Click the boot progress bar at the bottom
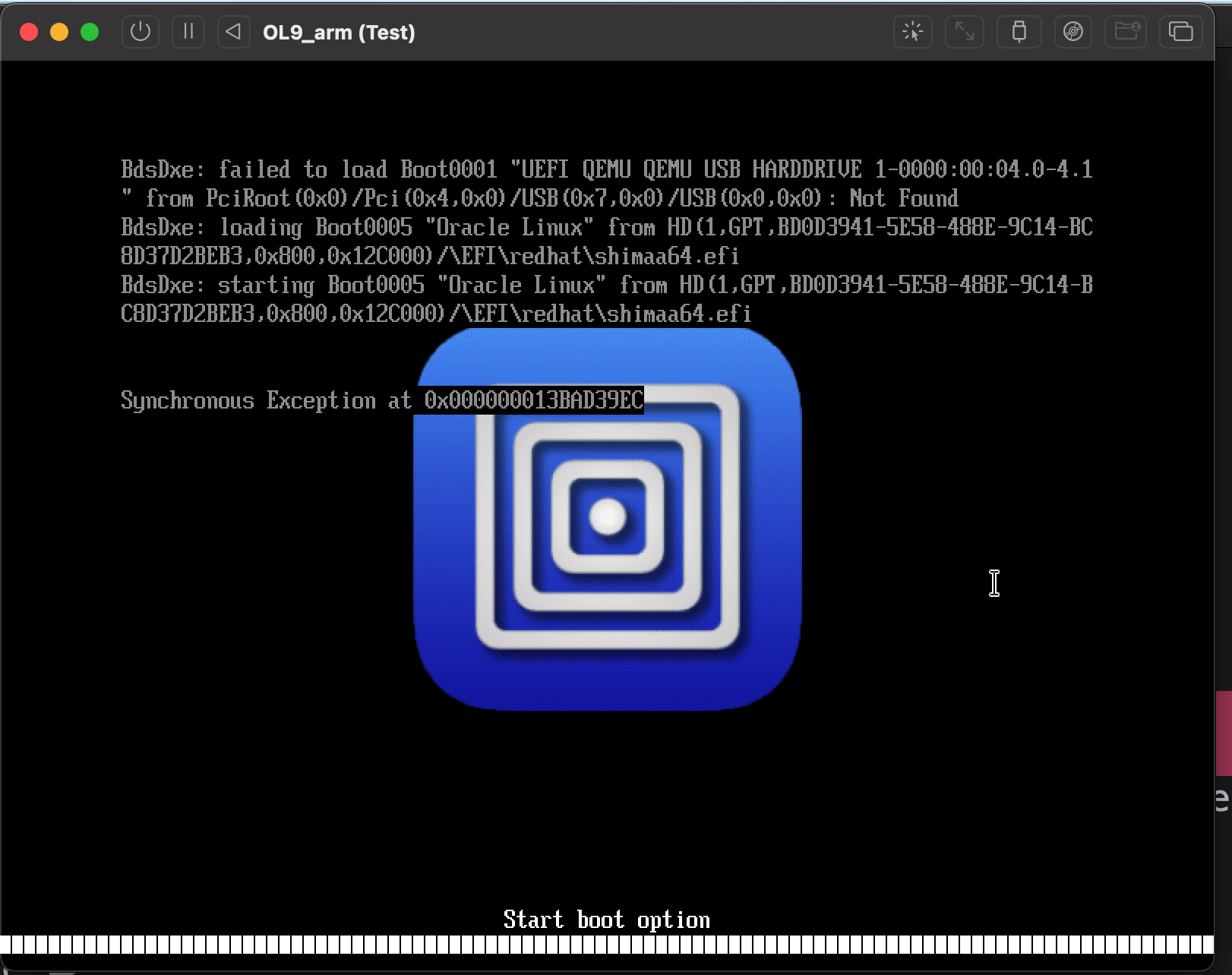This screenshot has height=975, width=1232. tap(608, 946)
